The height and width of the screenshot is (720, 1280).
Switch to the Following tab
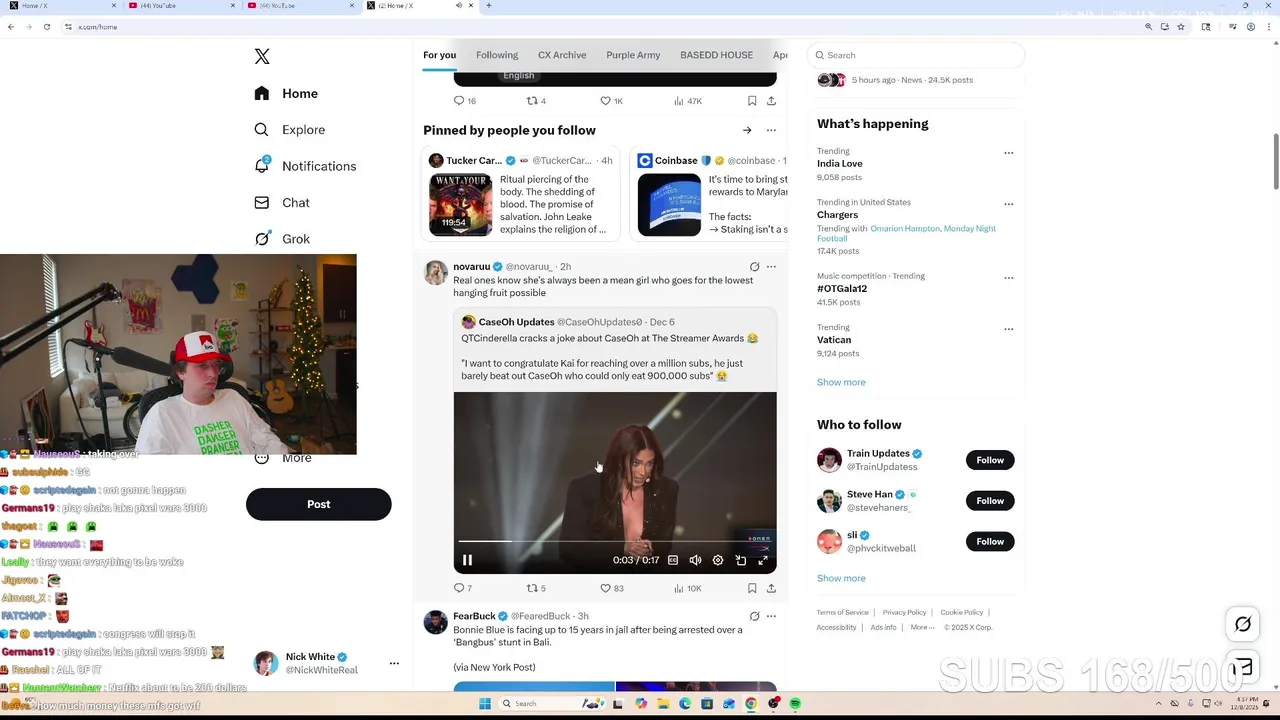coord(497,55)
